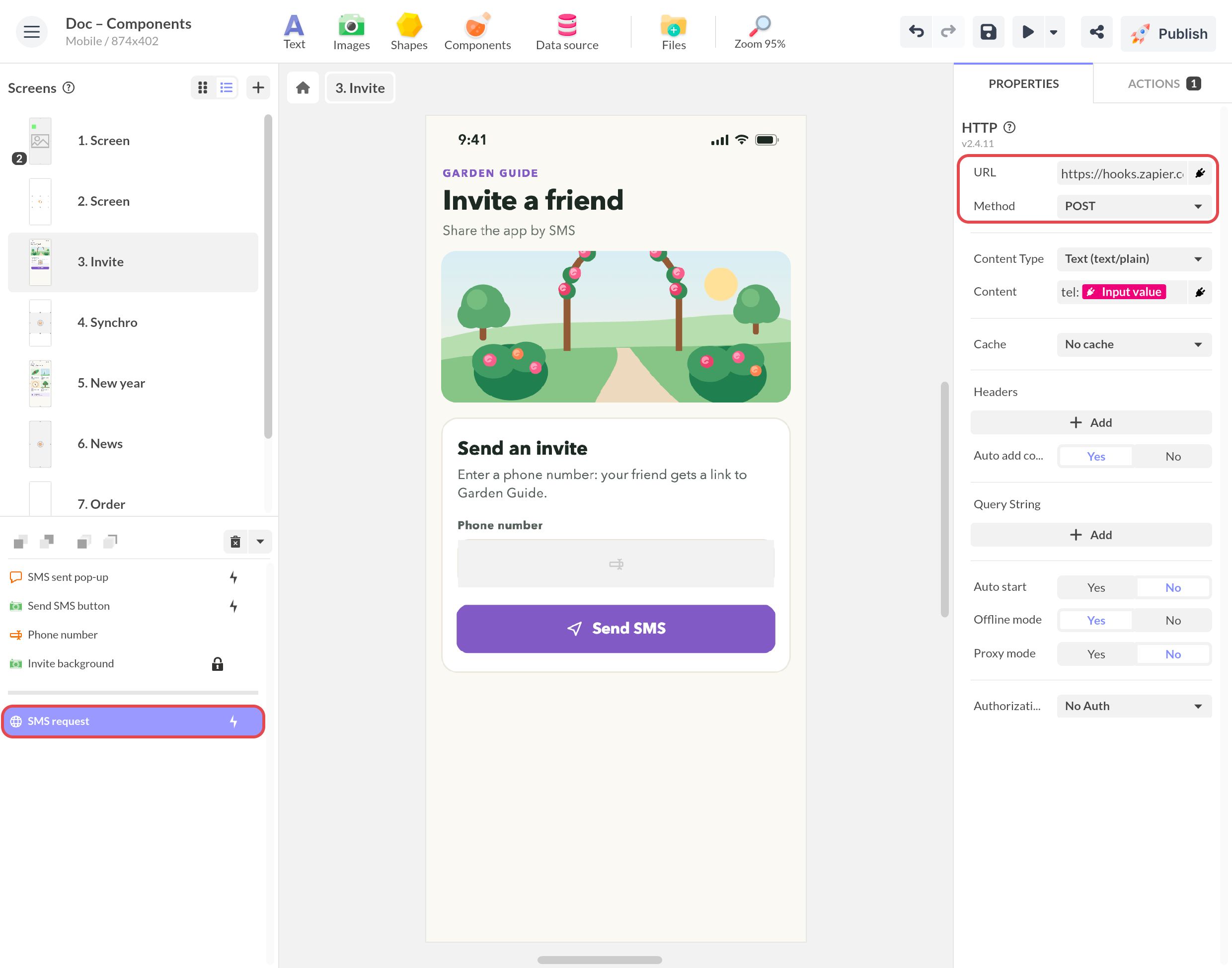Open the Content Type dropdown
The width and height of the screenshot is (1232, 968).
coord(1134,259)
